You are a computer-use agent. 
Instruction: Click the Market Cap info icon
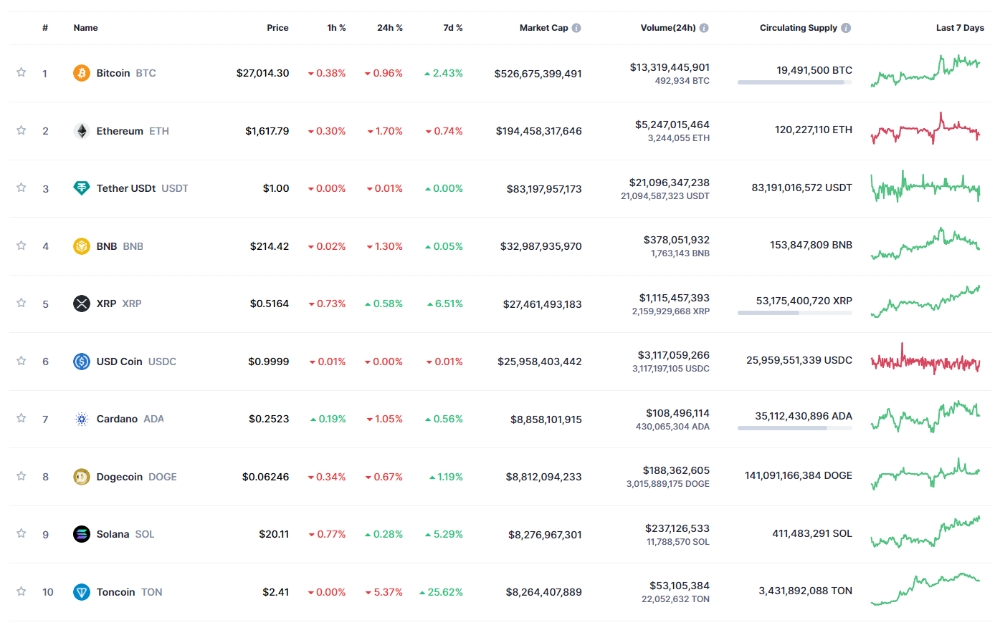coord(576,28)
